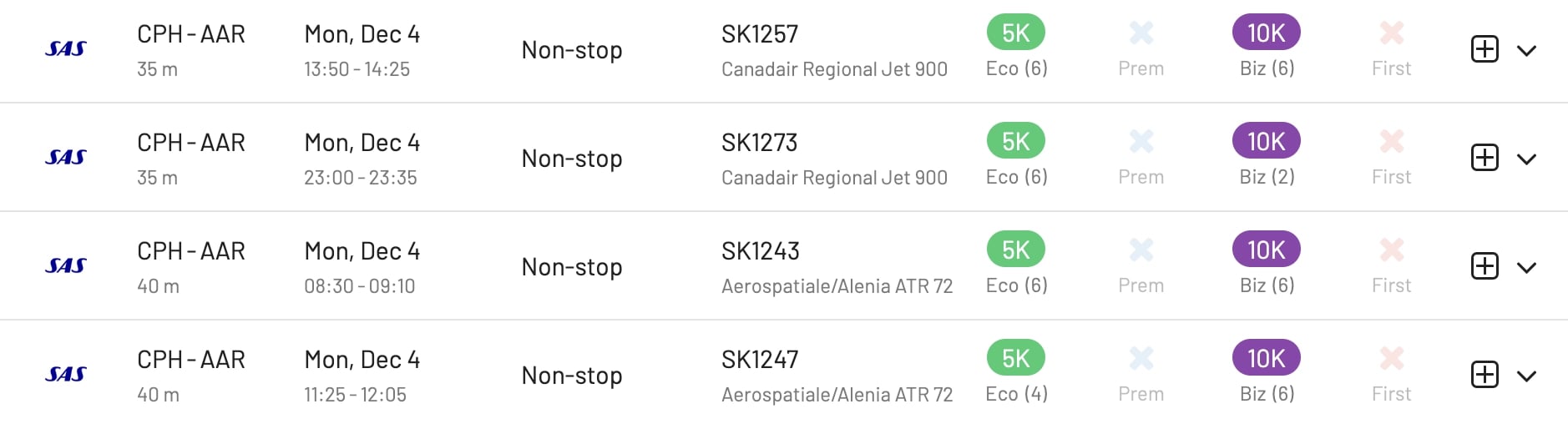Viewport: 1568px width, 424px height.
Task: Click unavailable First X icon on SK1257
Action: pos(1391,33)
